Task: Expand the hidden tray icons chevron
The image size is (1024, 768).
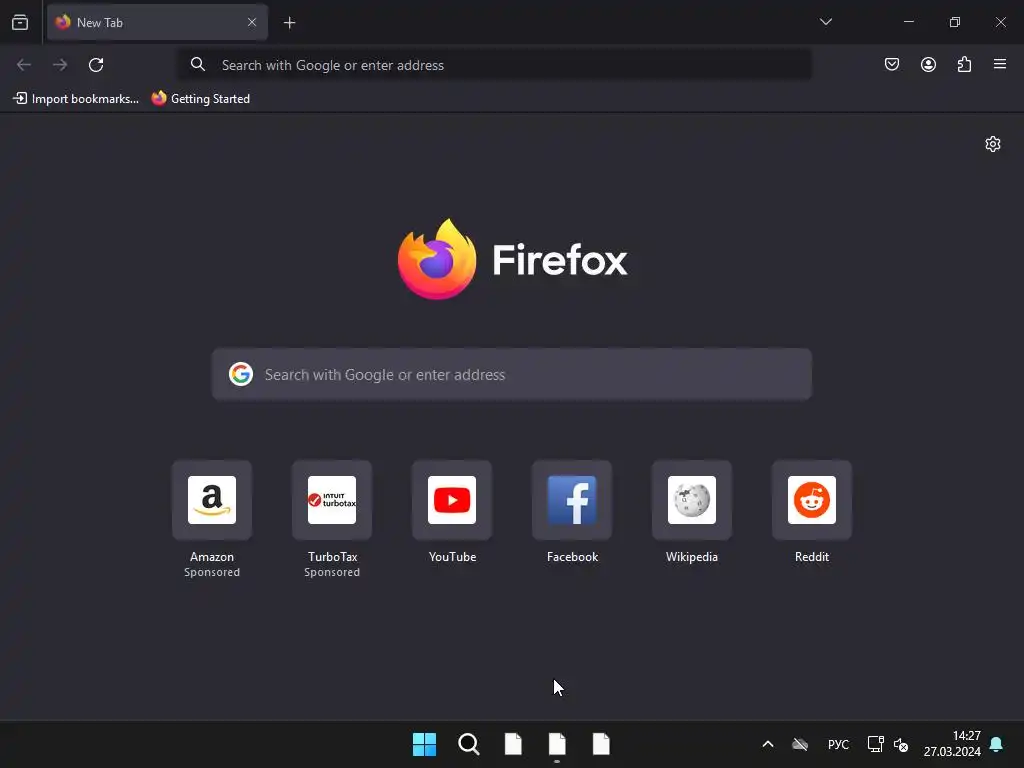Action: [x=768, y=744]
